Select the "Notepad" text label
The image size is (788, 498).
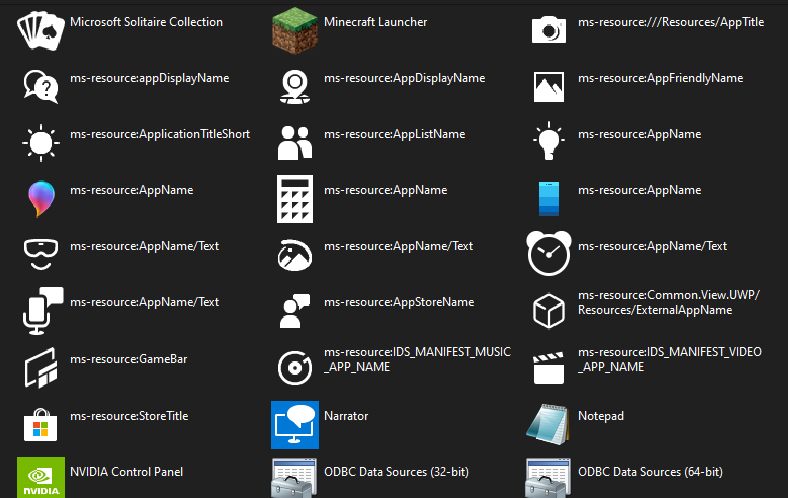(x=601, y=416)
